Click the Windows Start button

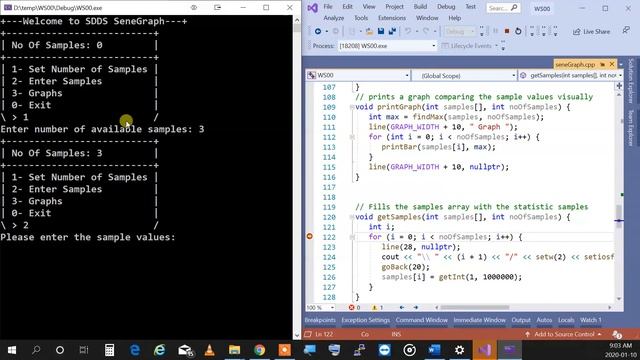point(12,350)
